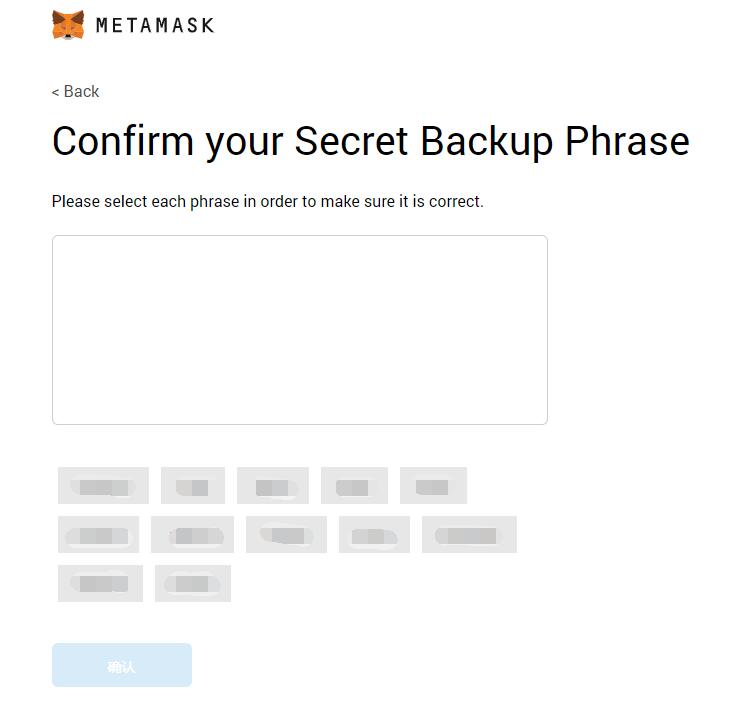Viewport: 732px width, 710px height.
Task: Choose the first blurred word in bottom row
Action: click(100, 583)
